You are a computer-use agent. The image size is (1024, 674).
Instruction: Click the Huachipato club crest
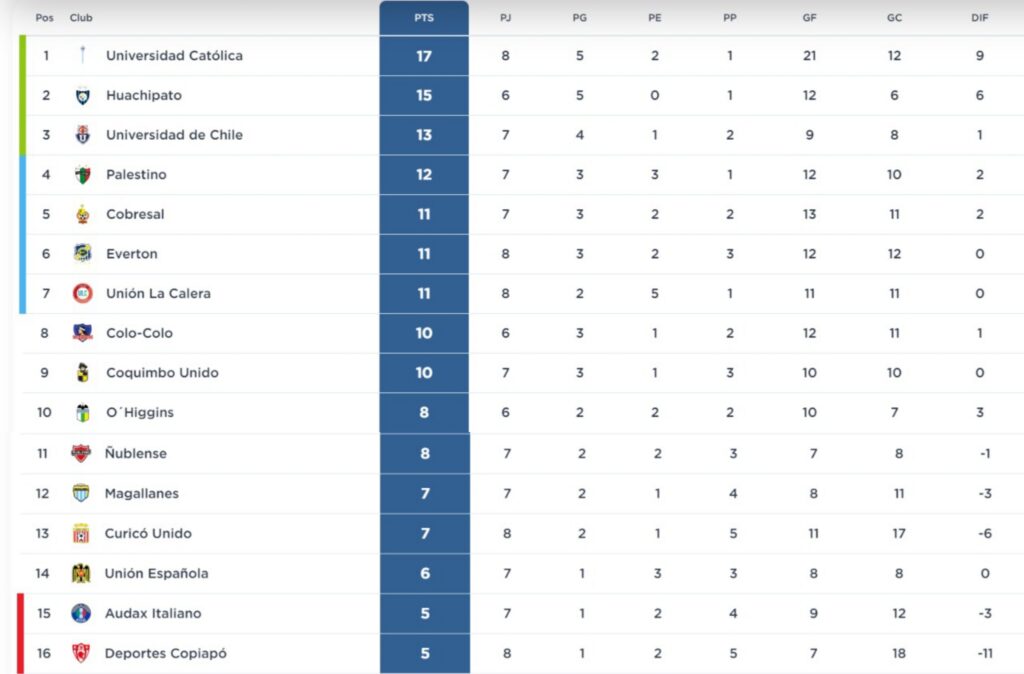(x=83, y=96)
